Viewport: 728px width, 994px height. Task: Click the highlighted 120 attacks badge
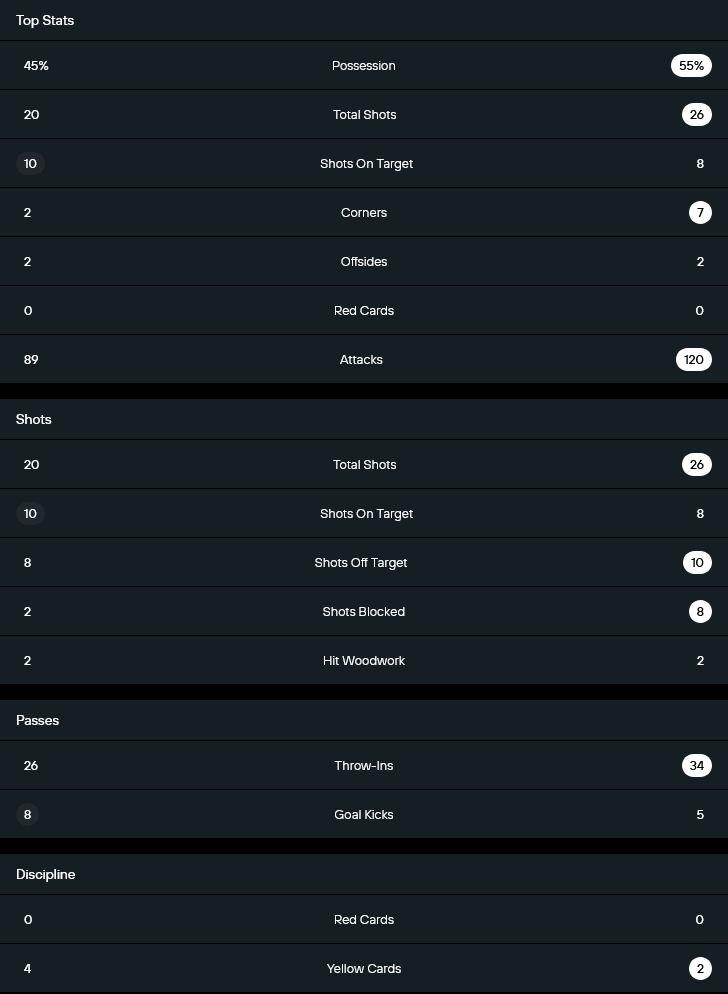tap(694, 360)
